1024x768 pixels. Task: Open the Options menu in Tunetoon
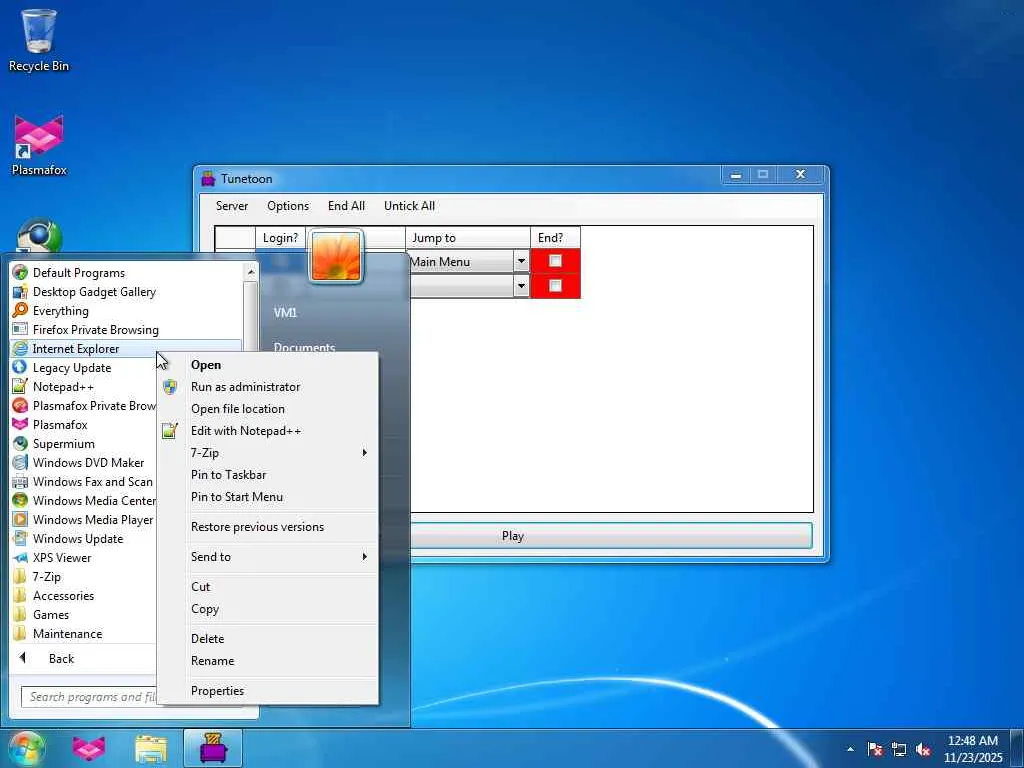click(x=288, y=206)
